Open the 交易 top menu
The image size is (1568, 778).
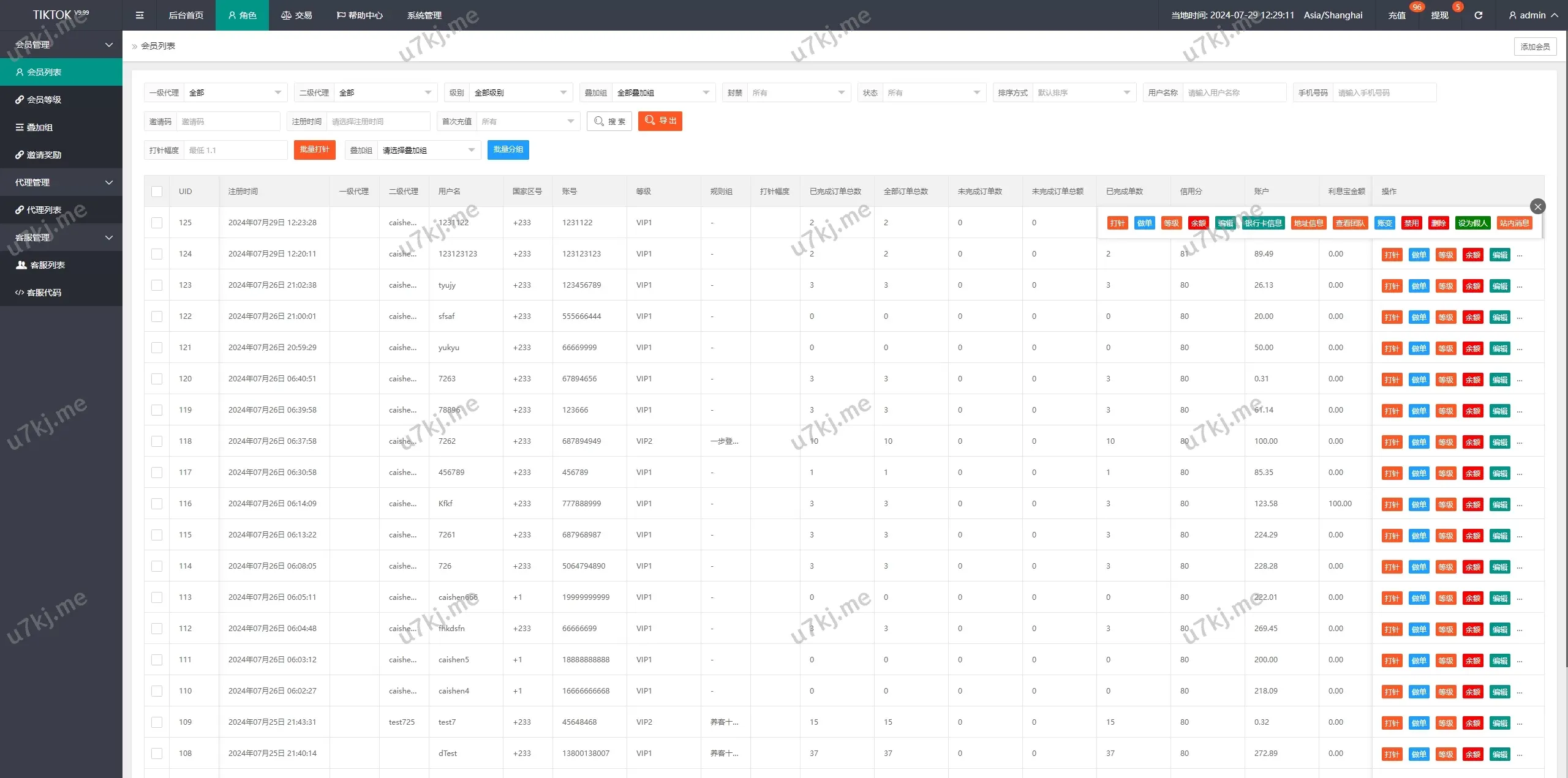coord(296,15)
